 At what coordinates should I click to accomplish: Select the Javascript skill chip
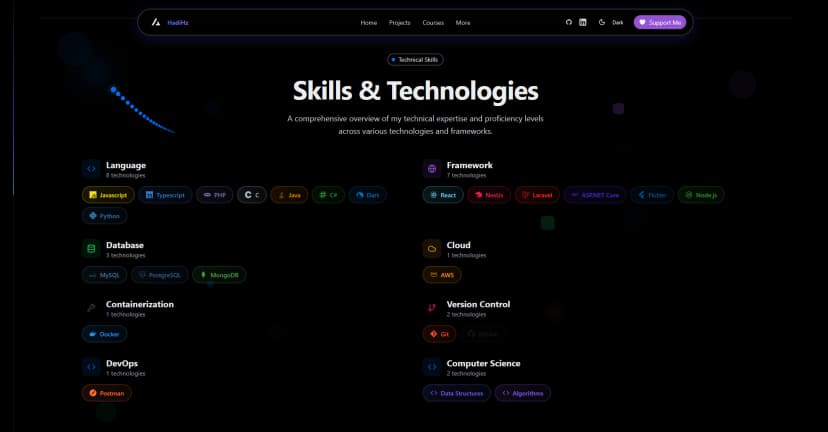(x=108, y=195)
